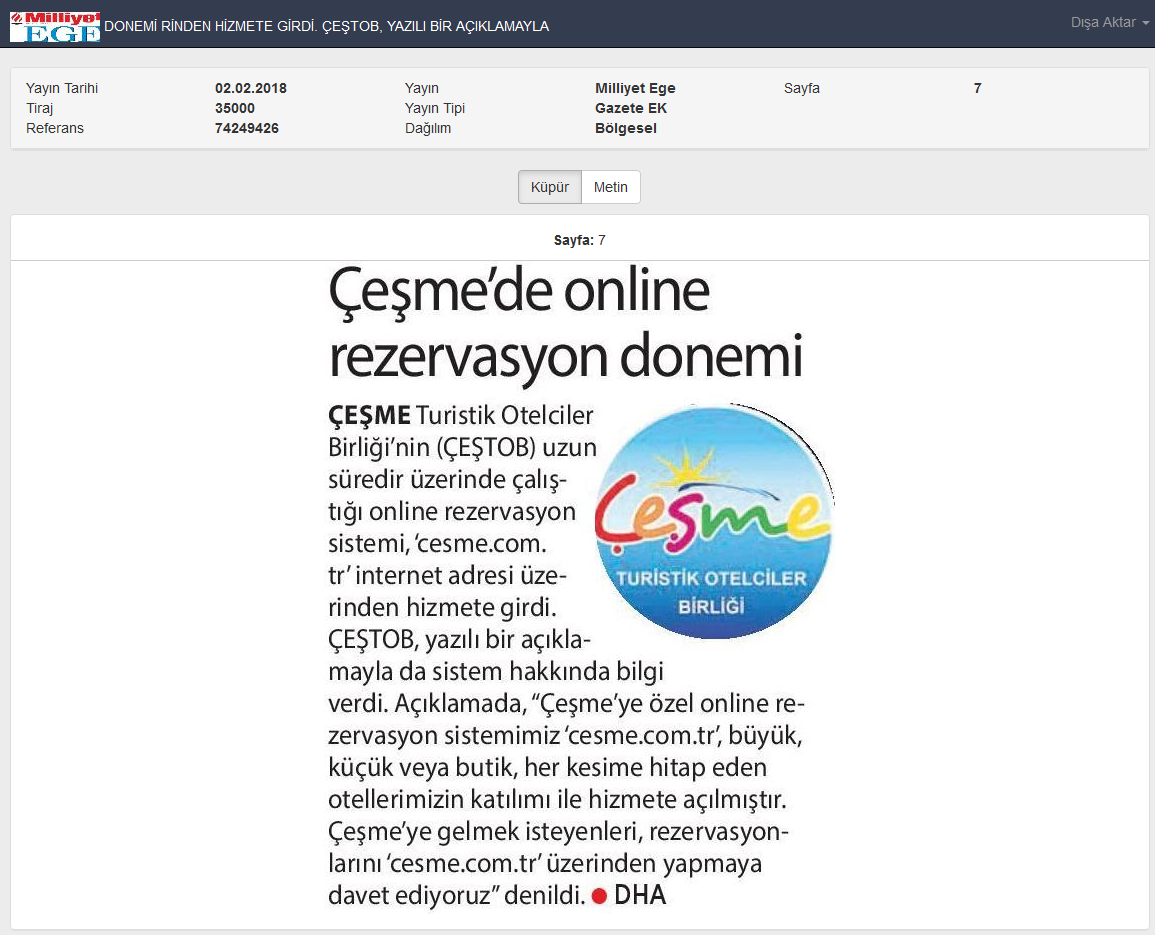Switch to the Metin tab
Image resolution: width=1155 pixels, height=935 pixels.
pos(611,187)
